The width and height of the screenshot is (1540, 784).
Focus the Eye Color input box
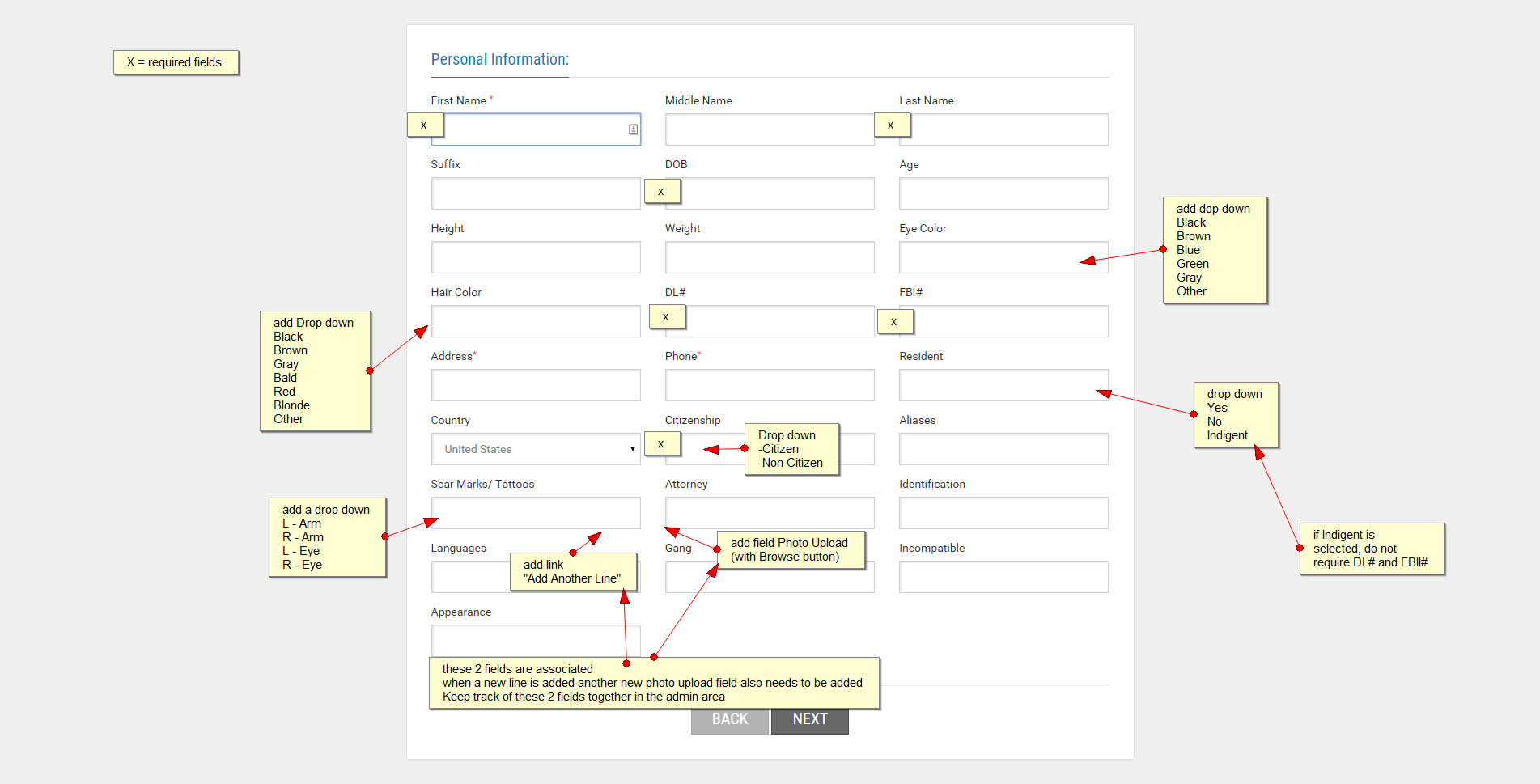pyautogui.click(x=1003, y=257)
